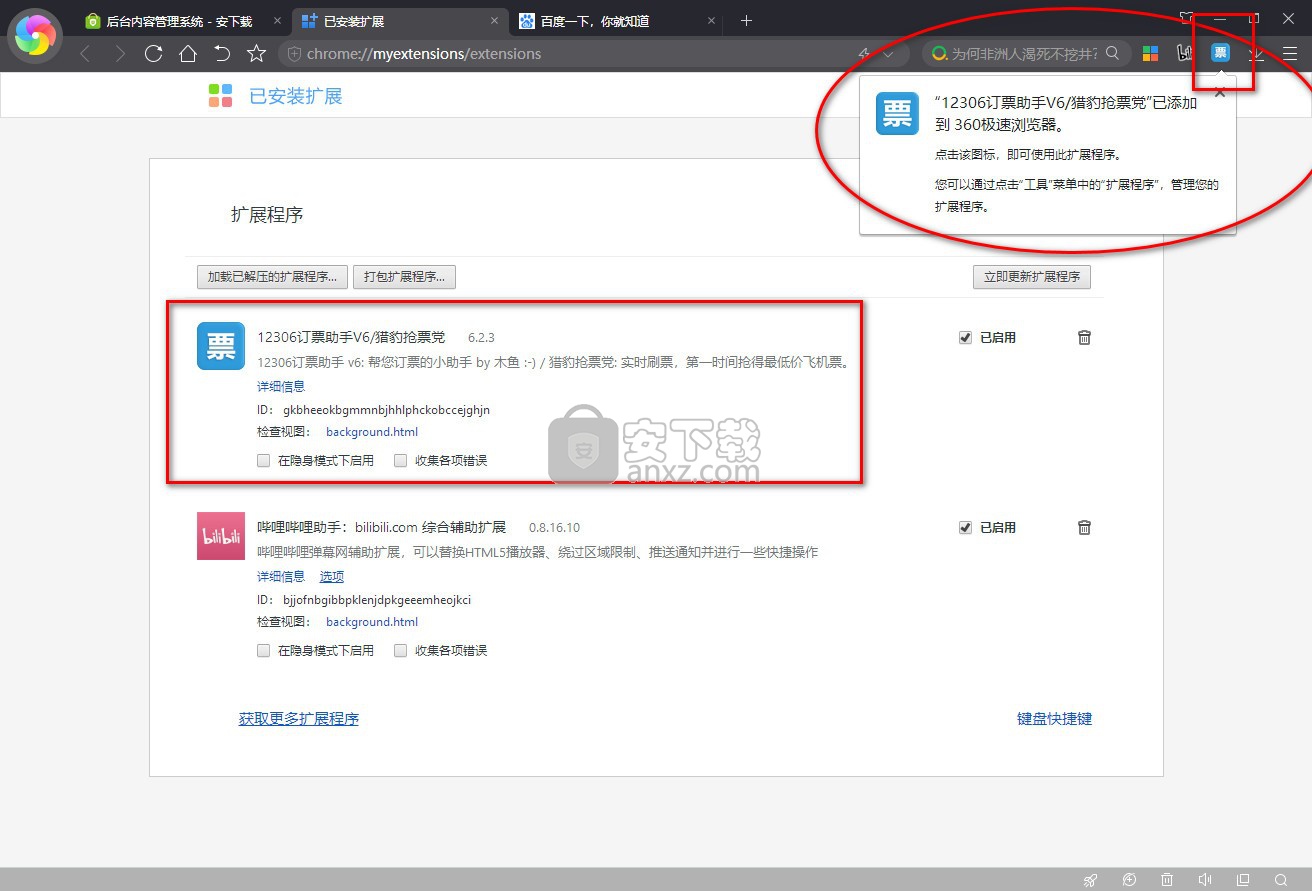Mute with the speaker status bar icon
The height and width of the screenshot is (891, 1312).
tap(1205, 880)
